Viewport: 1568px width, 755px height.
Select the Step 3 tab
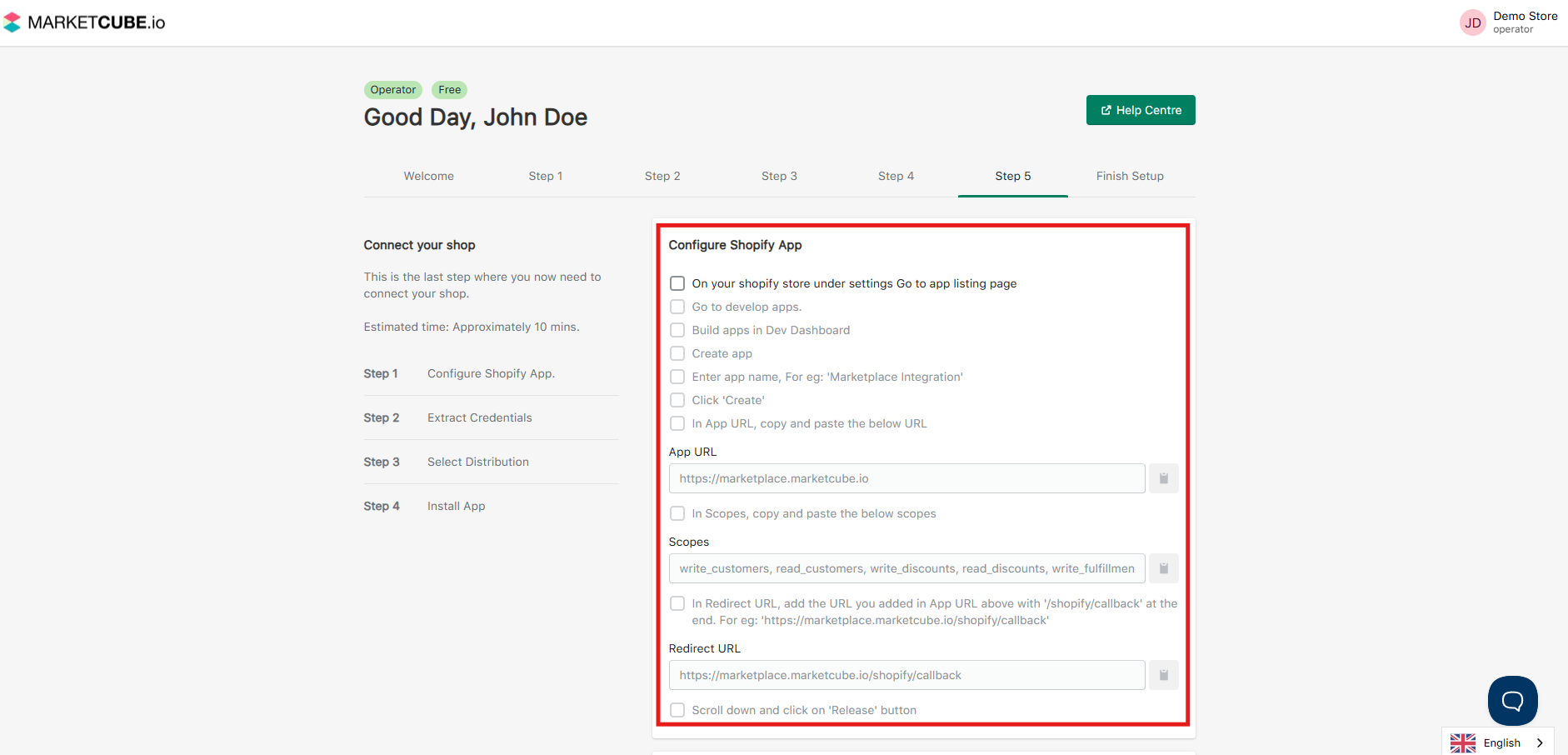coord(779,176)
